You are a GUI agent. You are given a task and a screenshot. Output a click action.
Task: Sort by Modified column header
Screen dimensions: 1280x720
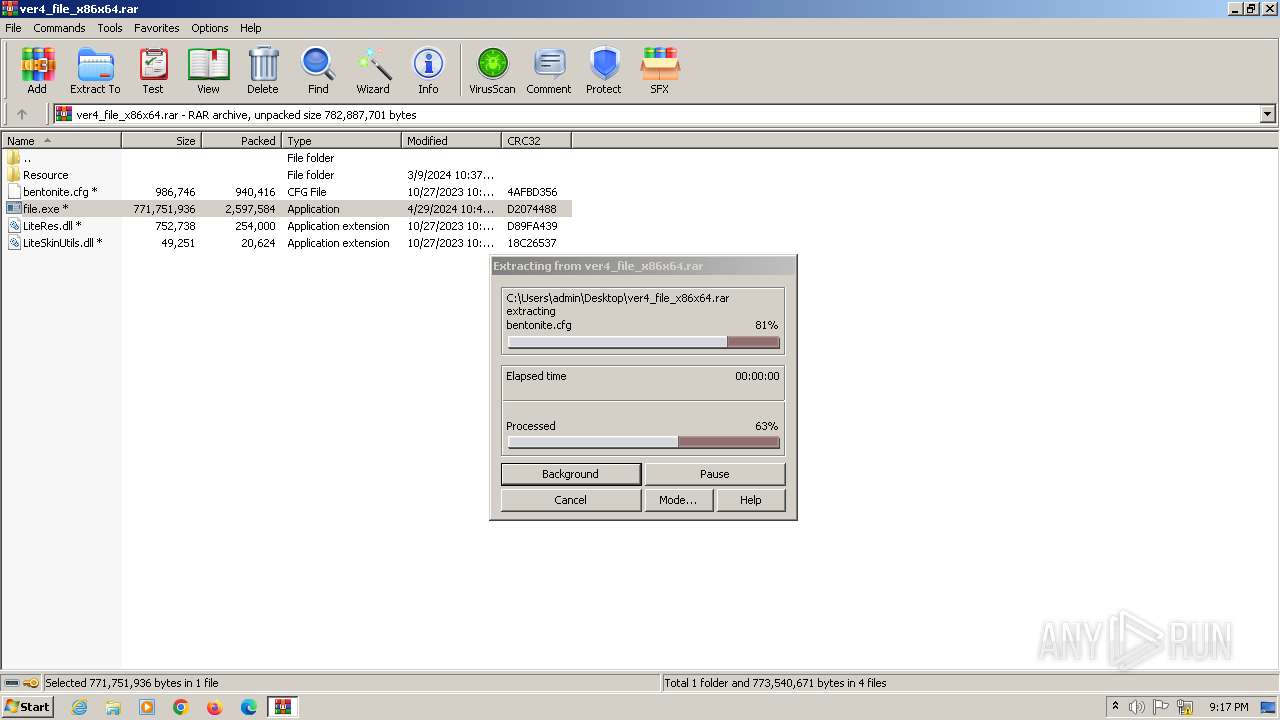[x=451, y=141]
